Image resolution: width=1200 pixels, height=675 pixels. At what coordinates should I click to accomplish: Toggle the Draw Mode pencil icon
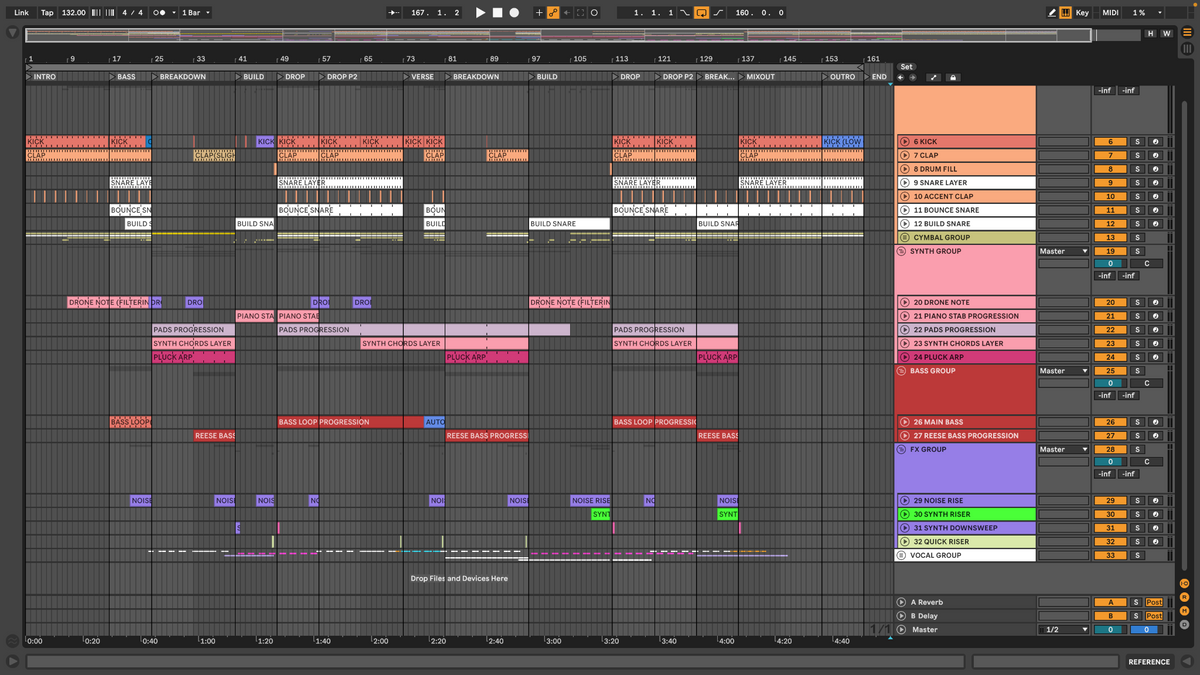(1052, 13)
